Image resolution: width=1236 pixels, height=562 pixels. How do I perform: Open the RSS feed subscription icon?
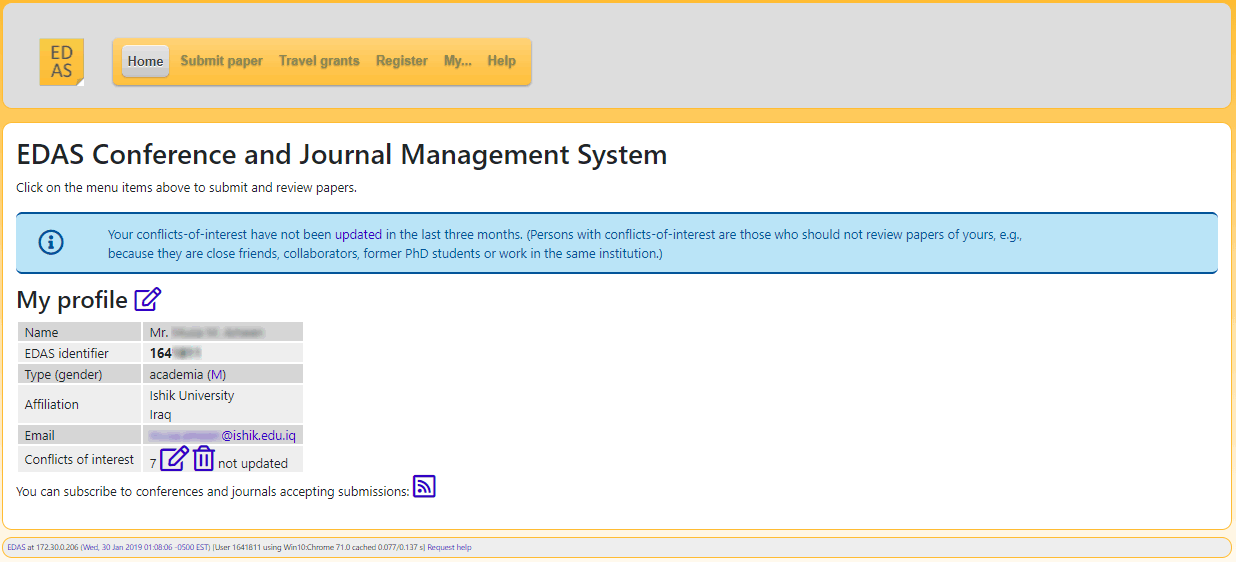point(424,487)
